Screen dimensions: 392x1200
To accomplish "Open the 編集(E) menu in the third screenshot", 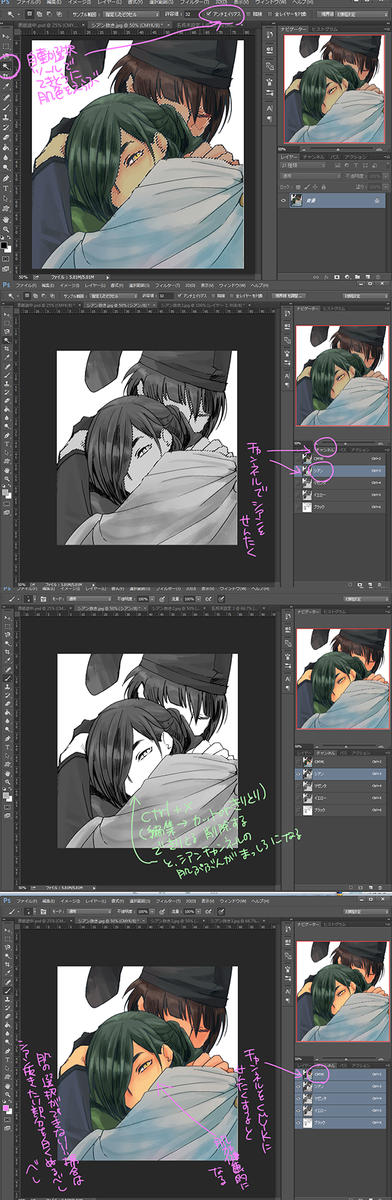I will coord(47,588).
